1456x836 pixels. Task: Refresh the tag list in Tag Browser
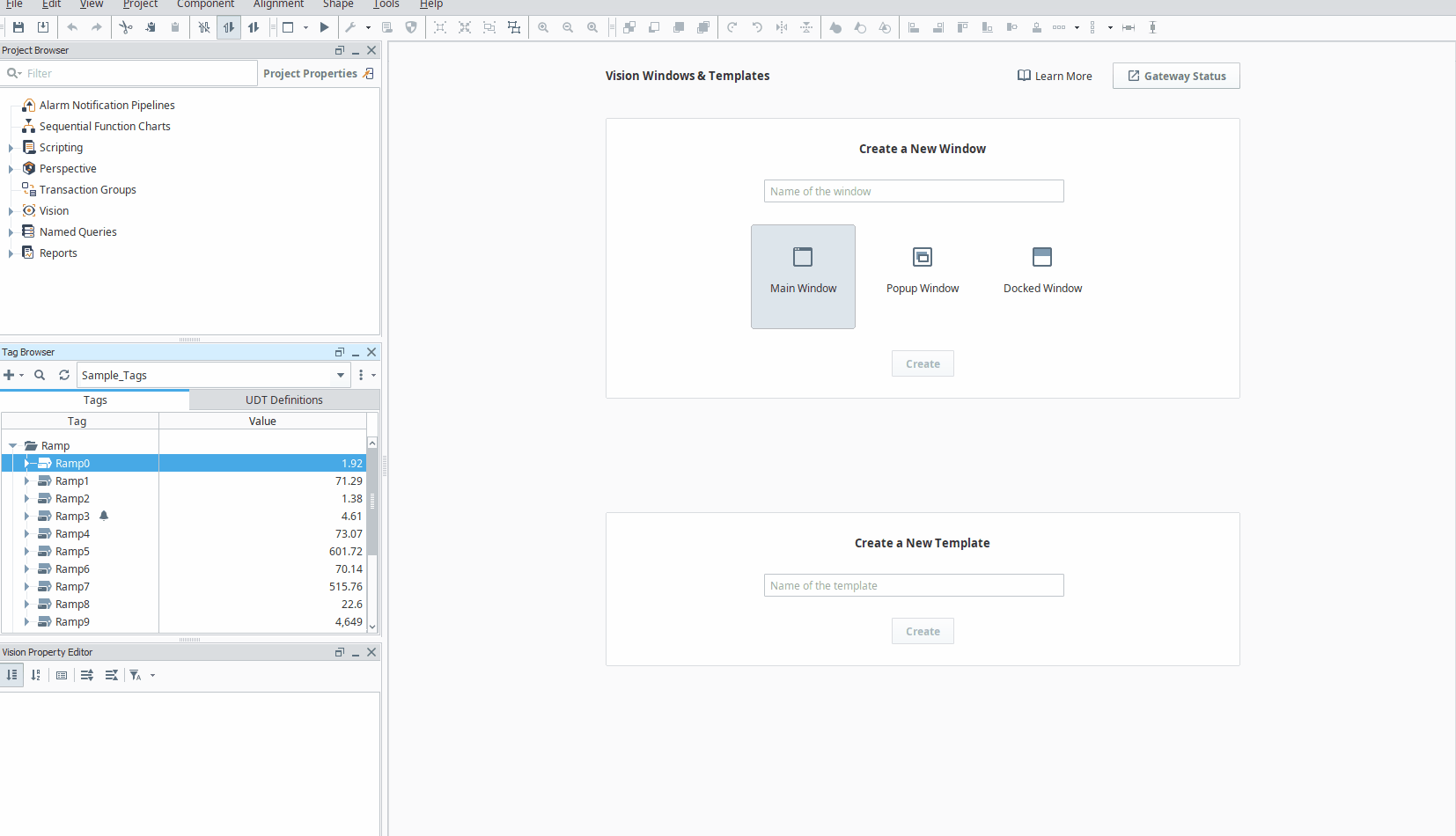click(x=63, y=375)
